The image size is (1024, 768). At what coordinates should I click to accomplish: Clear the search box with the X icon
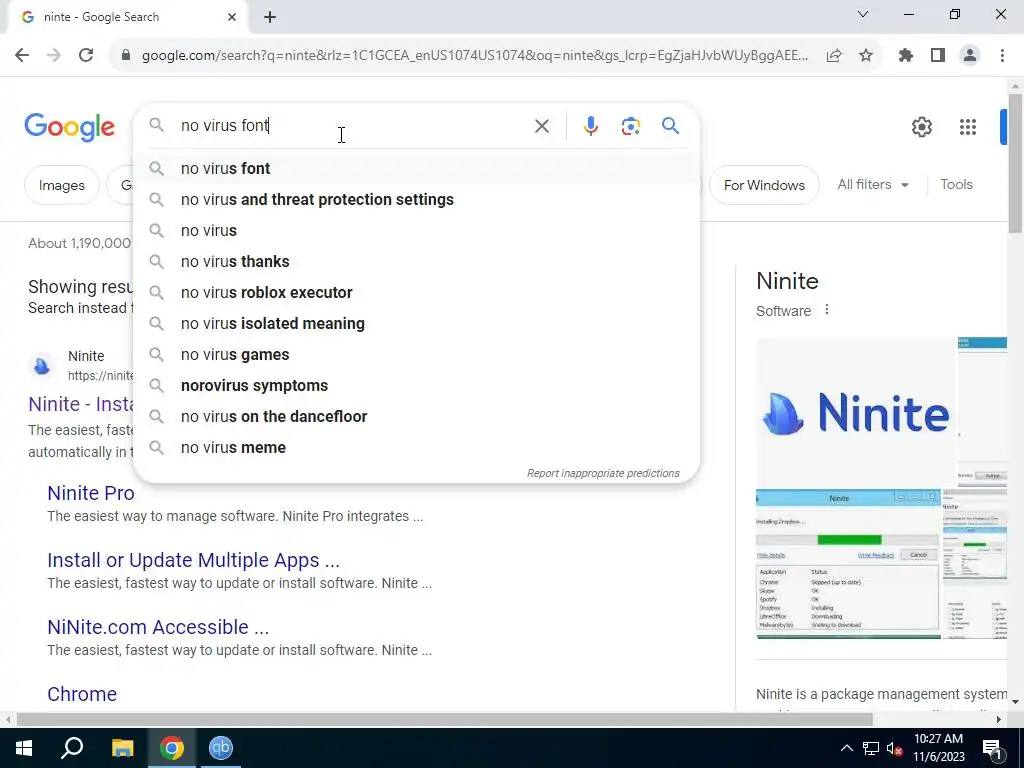pyautogui.click(x=541, y=126)
